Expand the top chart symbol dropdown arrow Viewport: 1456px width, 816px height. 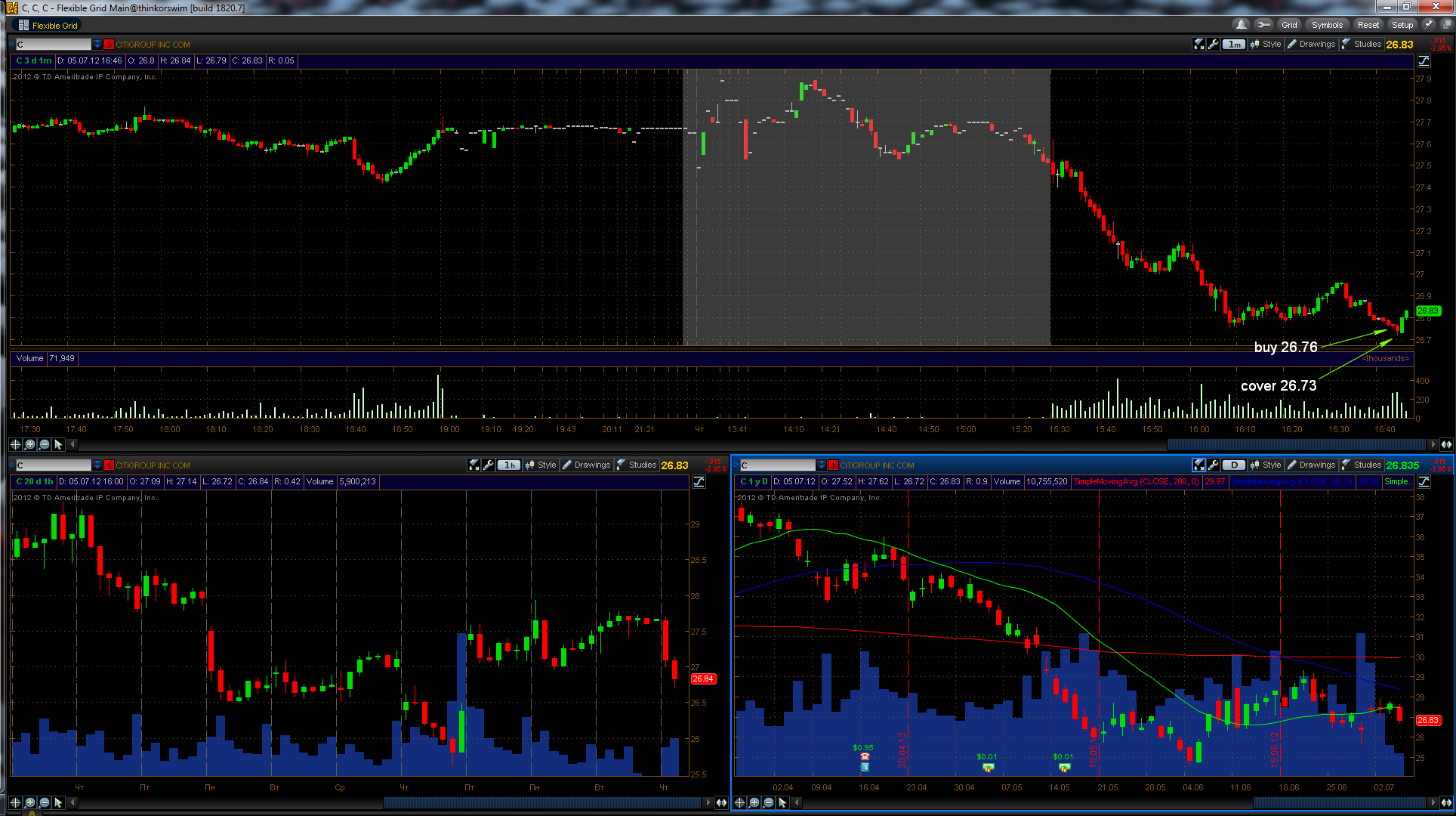point(97,45)
